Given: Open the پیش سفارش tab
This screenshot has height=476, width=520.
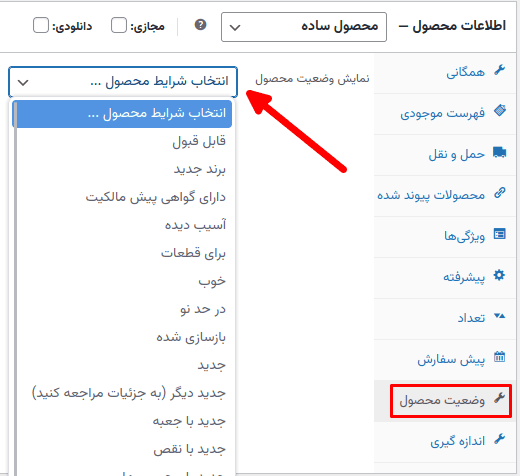Looking at the screenshot, I should click(445, 360).
